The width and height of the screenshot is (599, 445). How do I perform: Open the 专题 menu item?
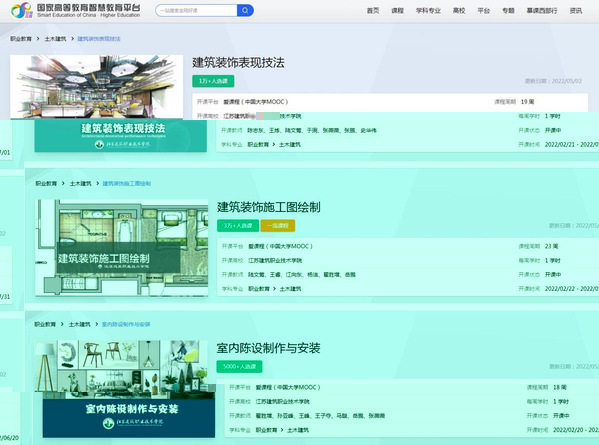point(508,11)
